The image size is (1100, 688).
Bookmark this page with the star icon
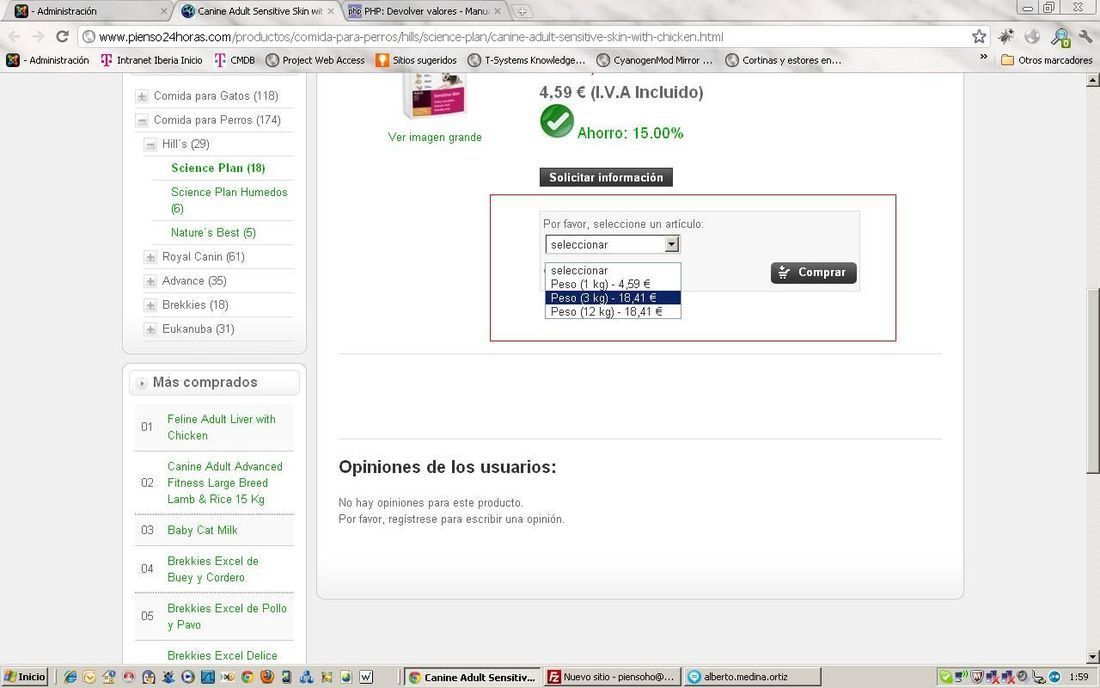click(x=979, y=36)
